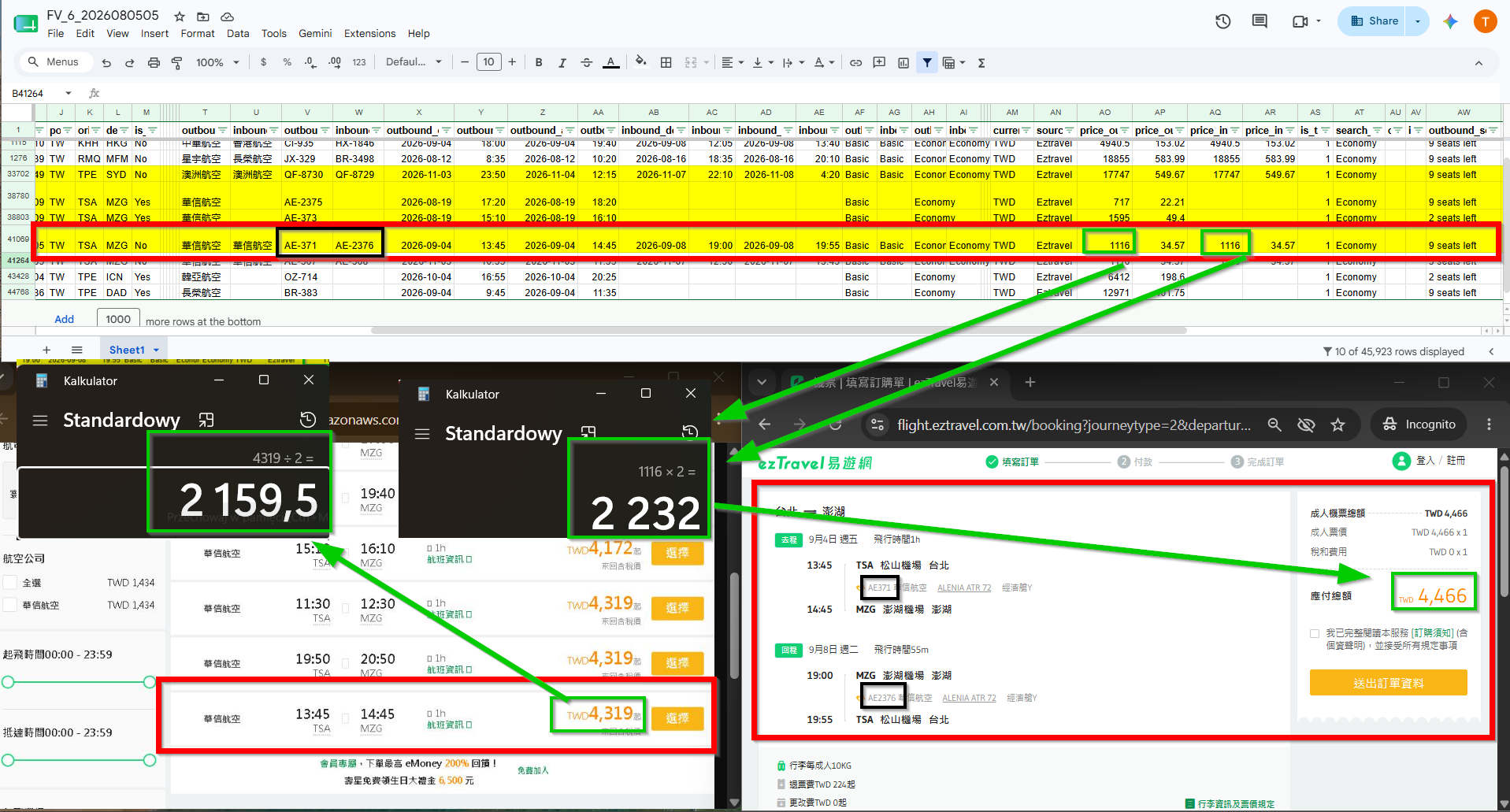Viewport: 1510px width, 812px height.
Task: Add a new sheet with plus
Action: [46, 350]
